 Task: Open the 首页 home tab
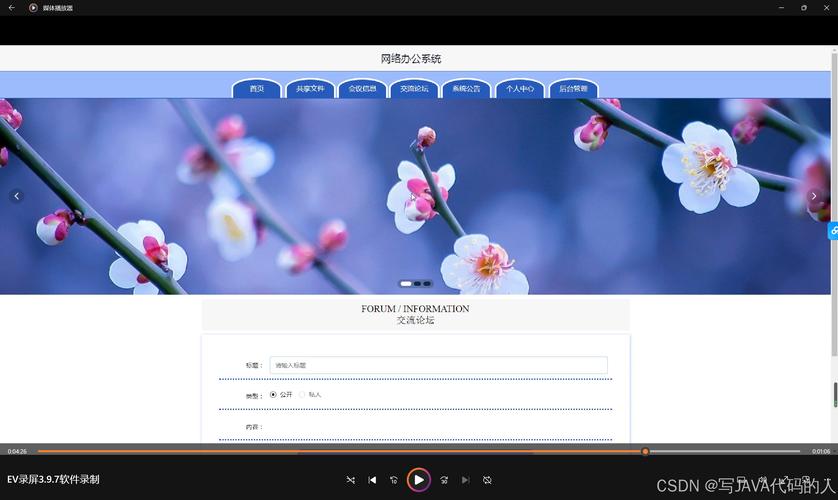coord(257,89)
